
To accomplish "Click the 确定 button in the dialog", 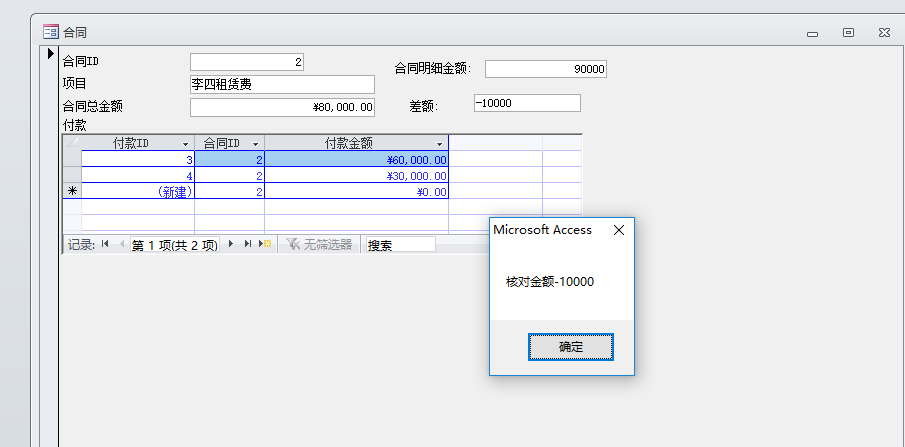I will 570,347.
